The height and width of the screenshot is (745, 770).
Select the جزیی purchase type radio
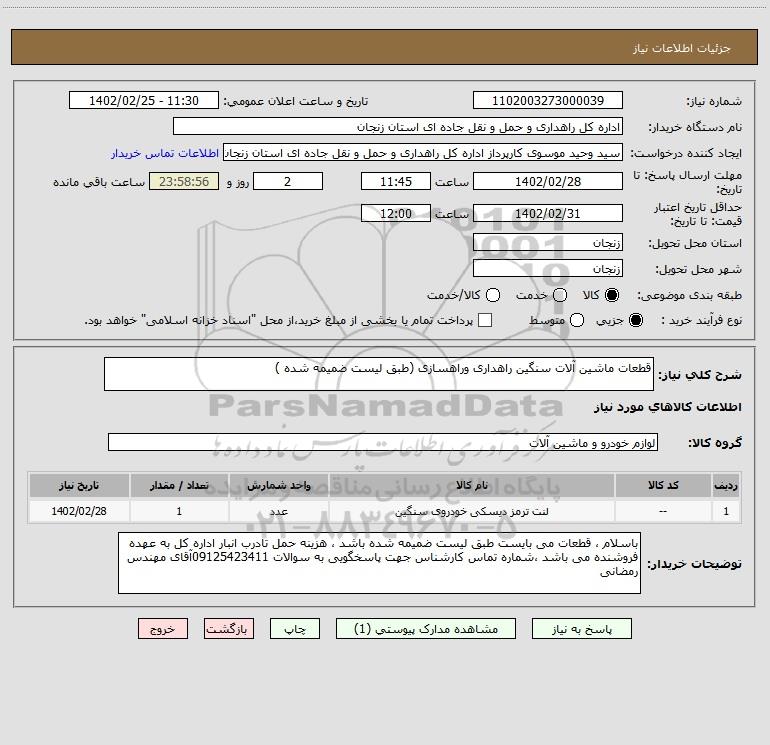click(635, 320)
